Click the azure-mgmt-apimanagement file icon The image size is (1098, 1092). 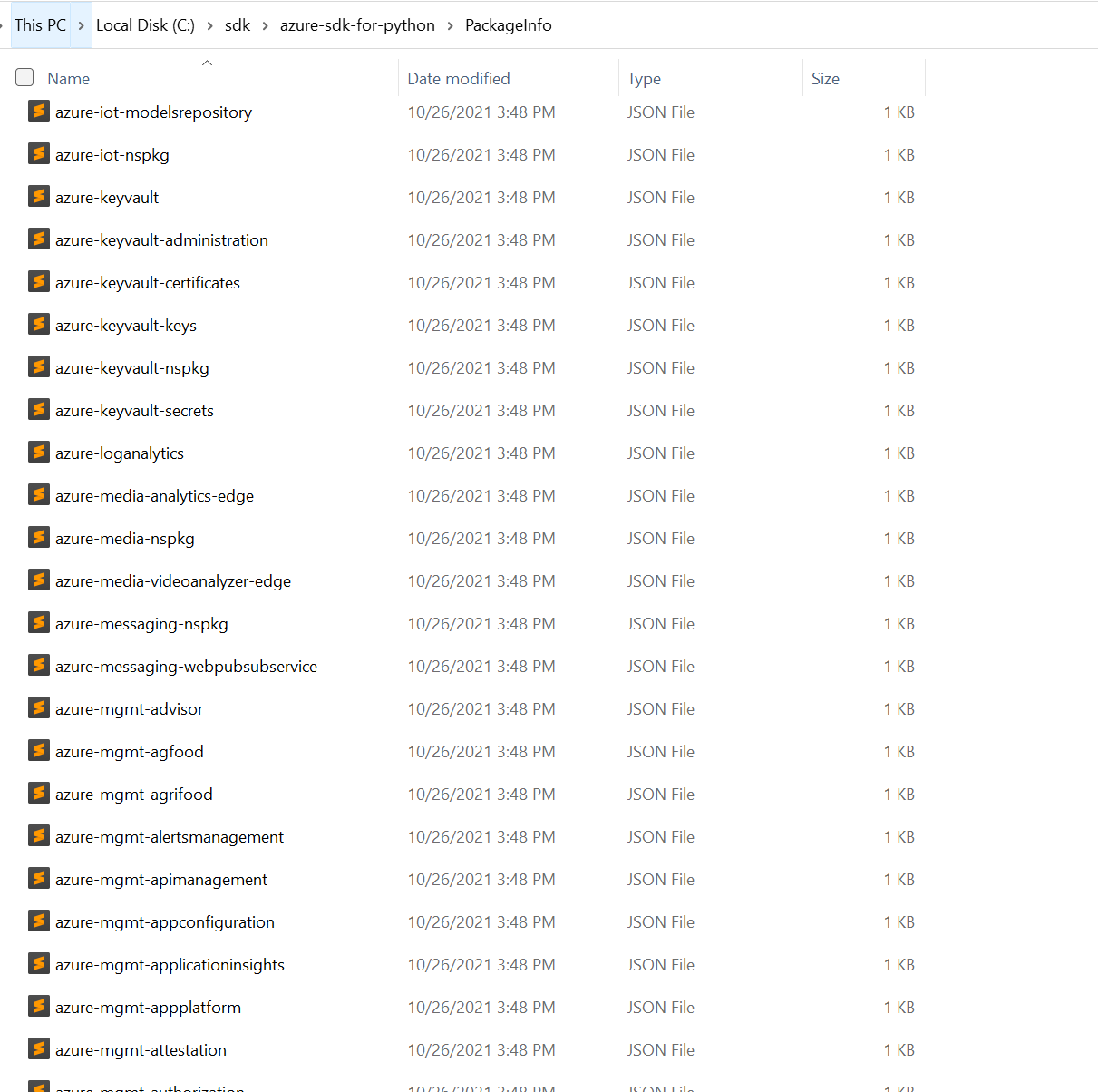(39, 878)
